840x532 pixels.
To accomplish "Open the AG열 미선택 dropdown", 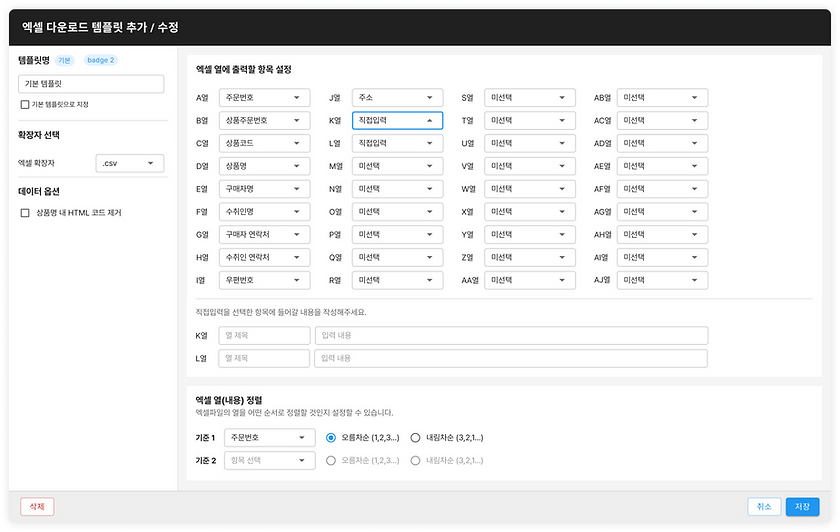I will click(x=662, y=212).
